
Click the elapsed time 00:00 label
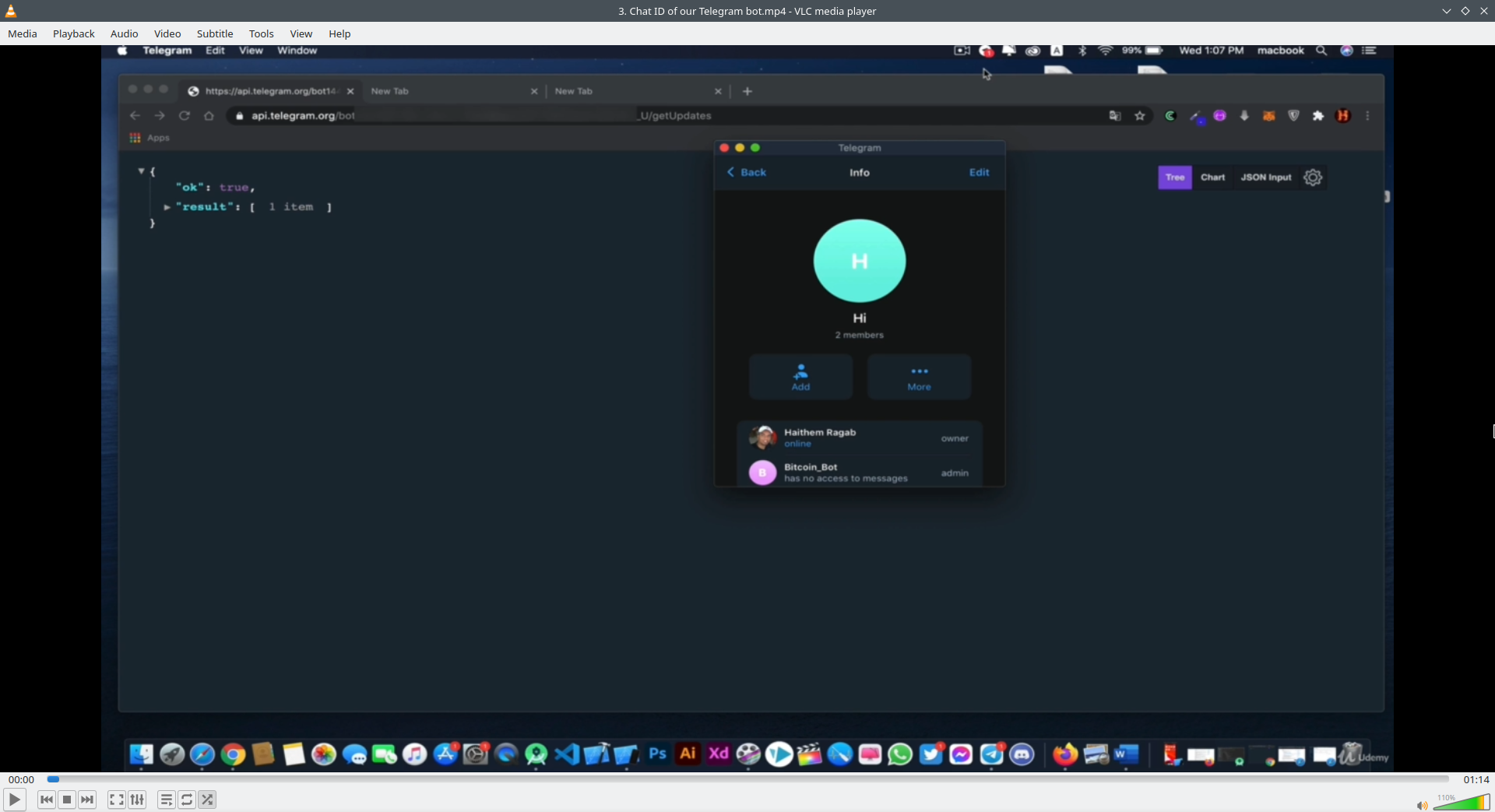tap(21, 779)
